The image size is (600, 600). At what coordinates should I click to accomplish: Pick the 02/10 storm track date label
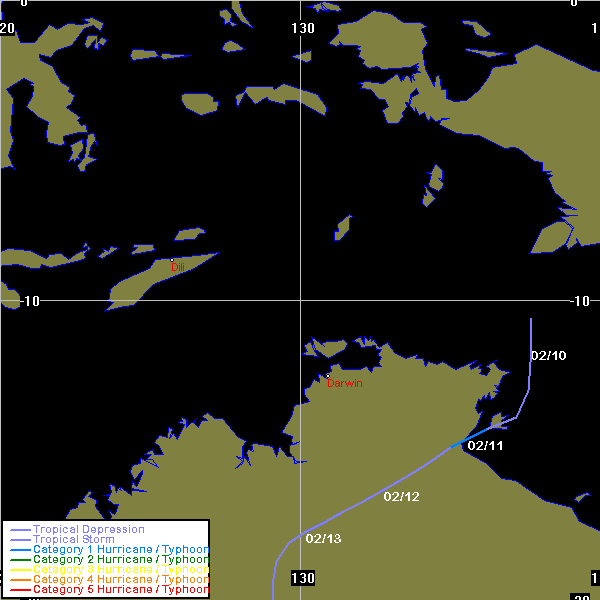click(548, 356)
